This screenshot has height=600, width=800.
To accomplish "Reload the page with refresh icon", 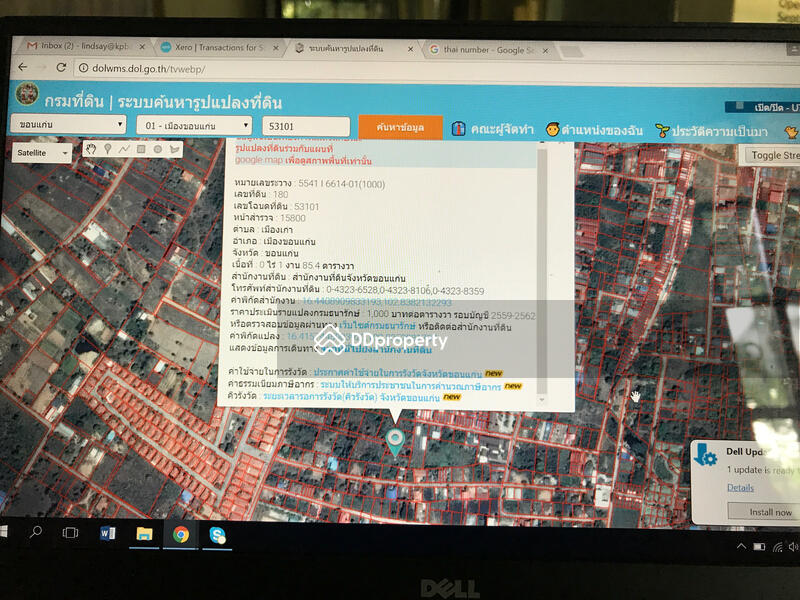I will 61,67.
